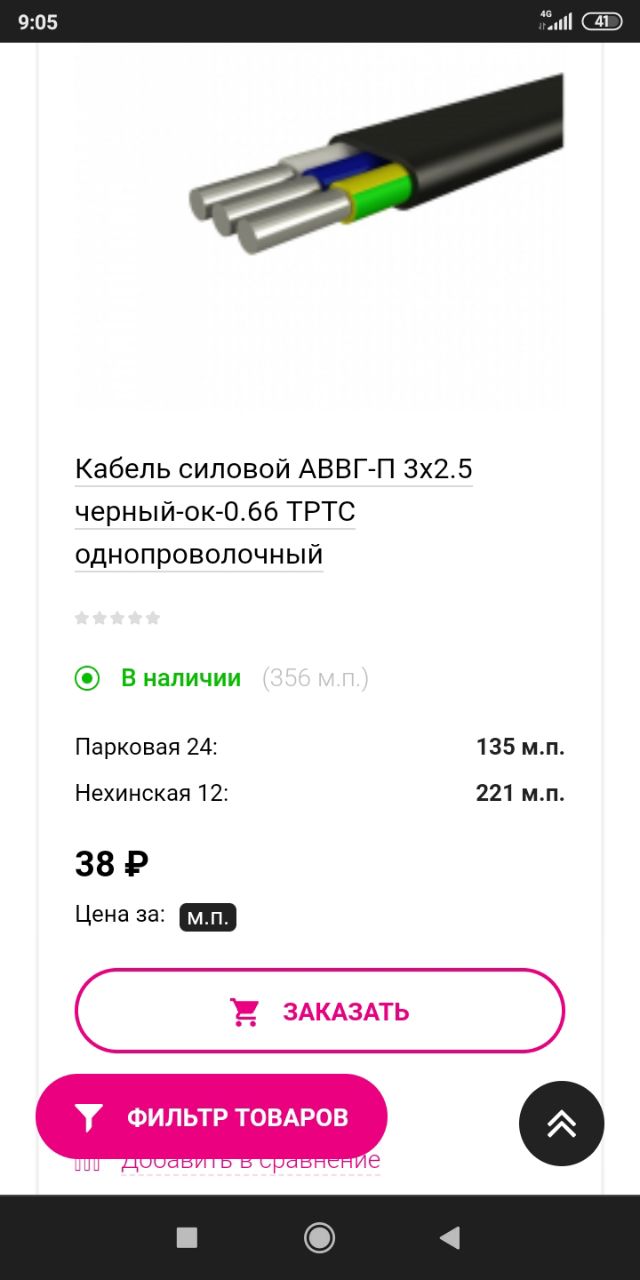This screenshot has height=1280, width=640.
Task: Tap the battery indicator in the status bar
Action: coord(602,21)
